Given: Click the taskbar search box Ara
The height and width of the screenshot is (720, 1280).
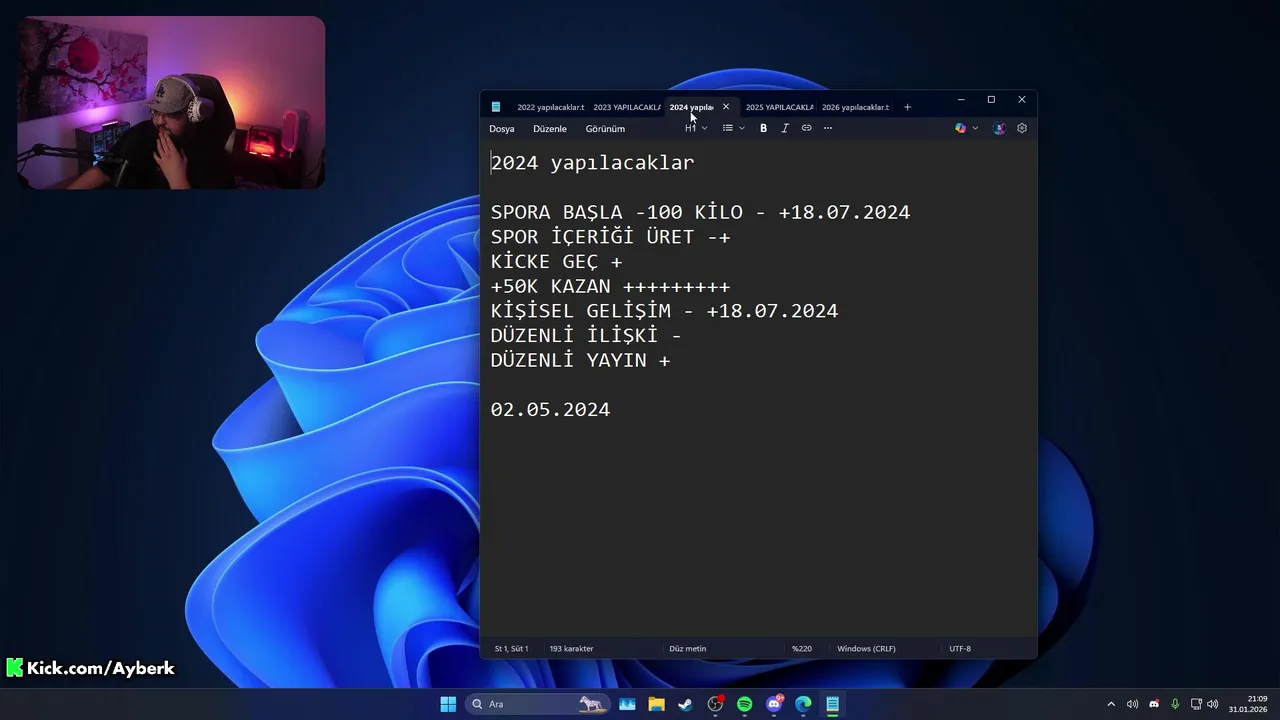Looking at the screenshot, I should [538, 704].
